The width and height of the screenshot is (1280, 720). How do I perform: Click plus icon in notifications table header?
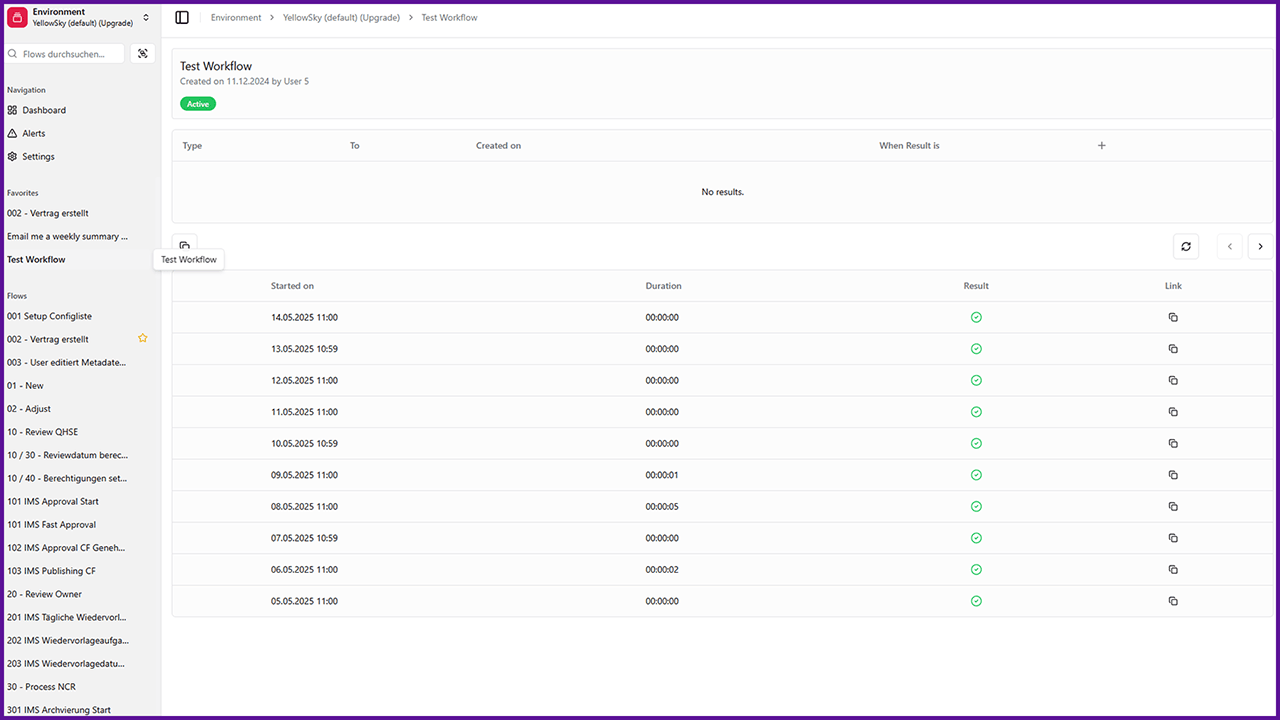[1102, 146]
